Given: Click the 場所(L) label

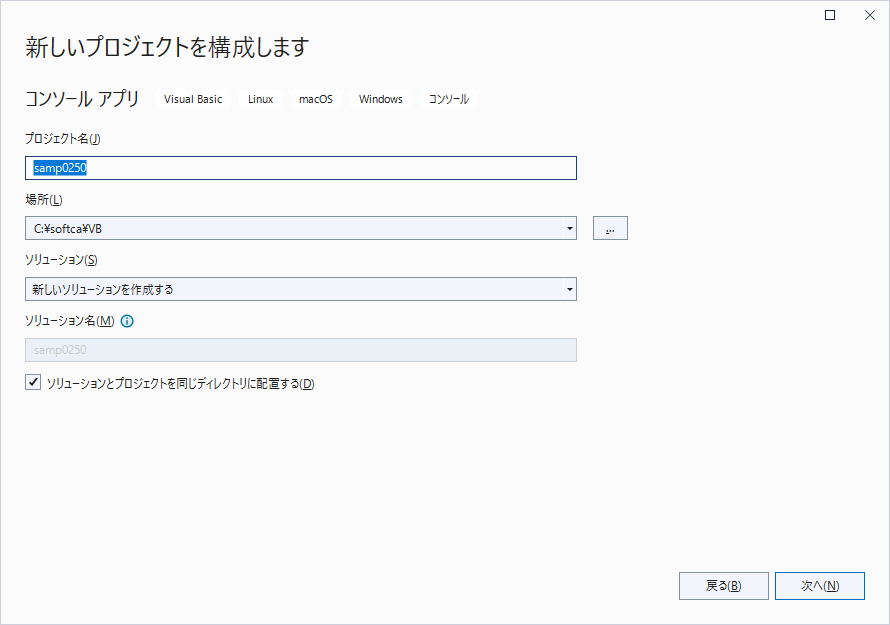Looking at the screenshot, I should click(43, 200).
